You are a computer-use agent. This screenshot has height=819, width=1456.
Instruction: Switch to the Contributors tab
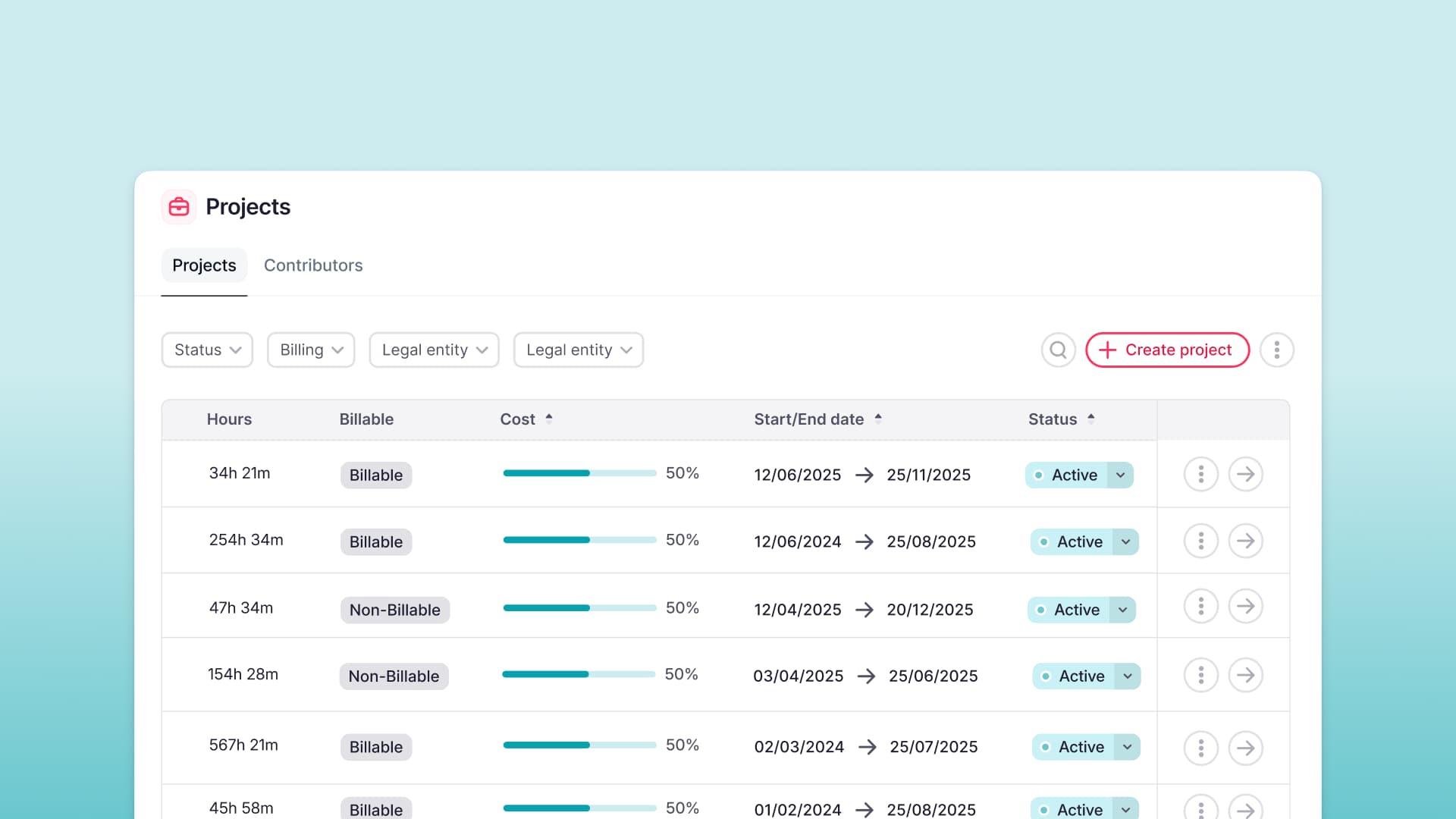313,265
